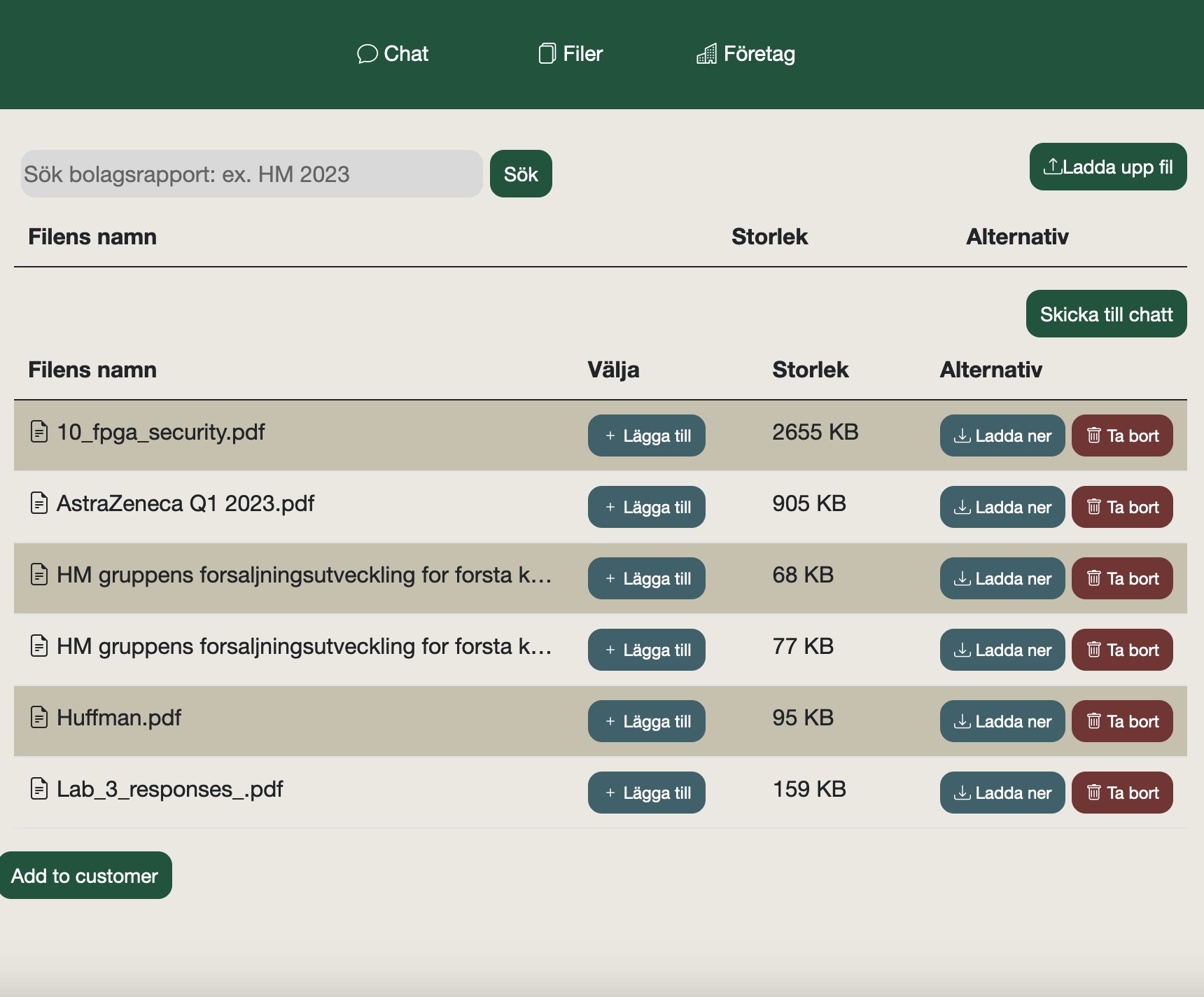The height and width of the screenshot is (997, 1204).
Task: Open the Chat tab
Action: (393, 54)
